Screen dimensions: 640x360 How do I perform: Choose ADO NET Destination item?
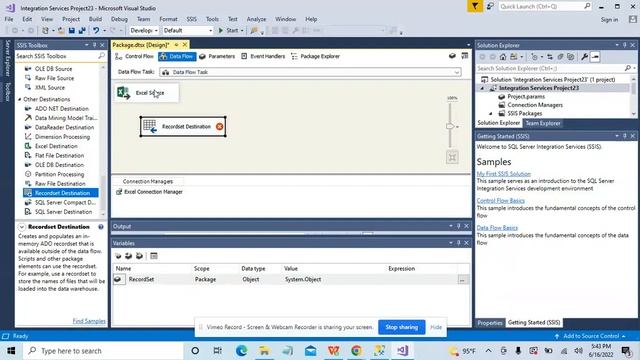click(x=61, y=109)
